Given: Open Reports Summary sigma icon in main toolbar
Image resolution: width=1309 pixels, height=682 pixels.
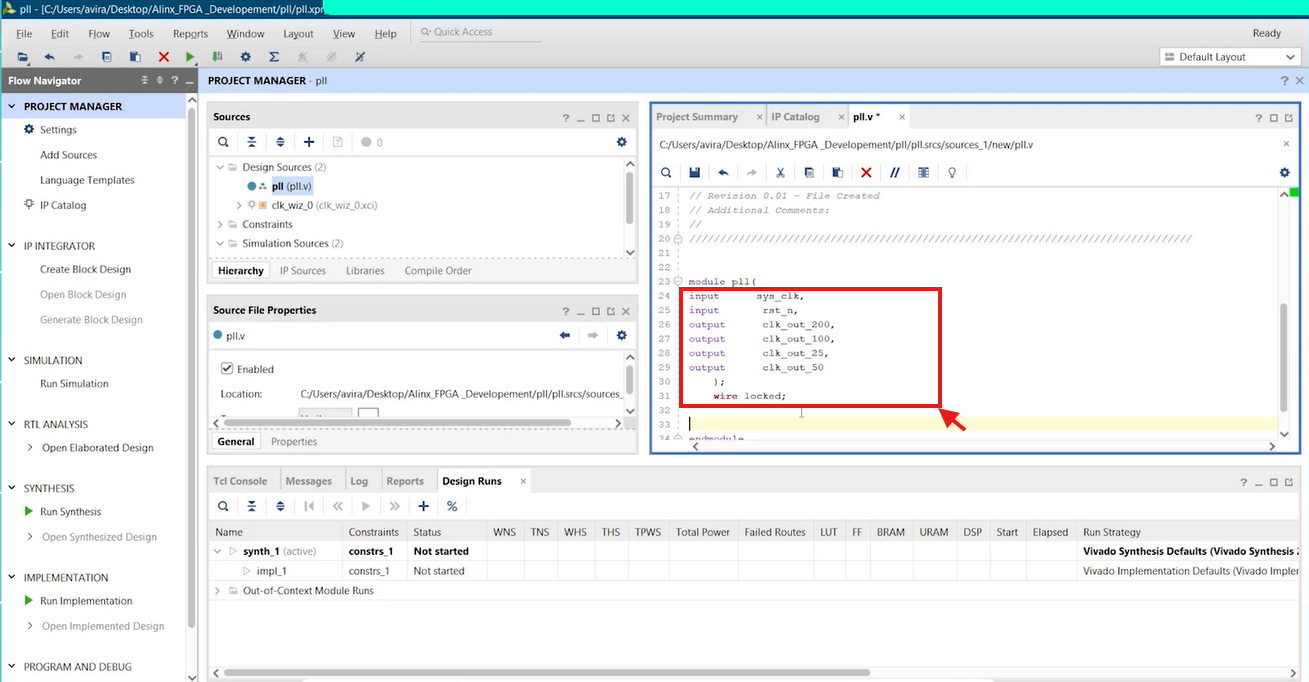Looking at the screenshot, I should [x=274, y=58].
